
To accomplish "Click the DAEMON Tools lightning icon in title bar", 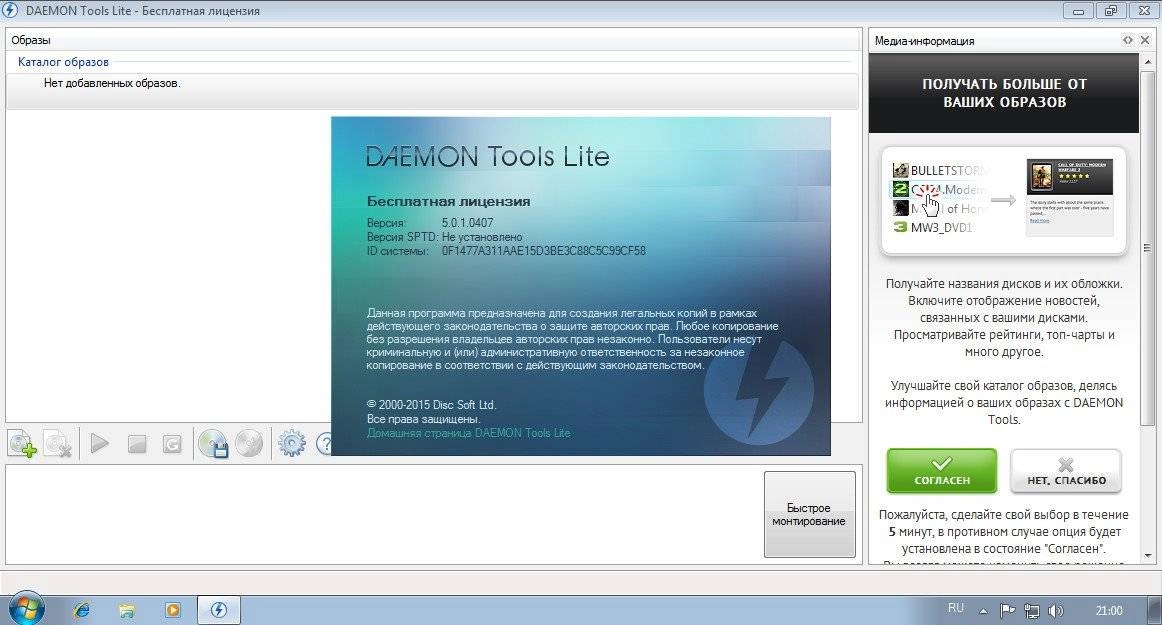I will tap(10, 10).
